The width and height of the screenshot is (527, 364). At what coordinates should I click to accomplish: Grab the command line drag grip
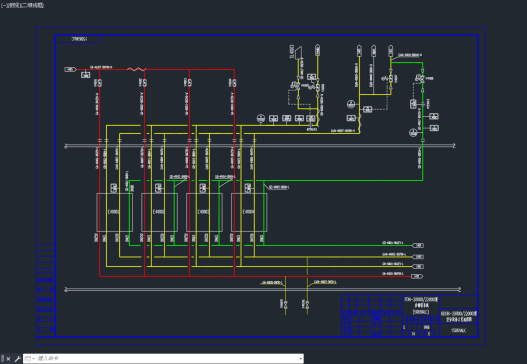[2, 359]
